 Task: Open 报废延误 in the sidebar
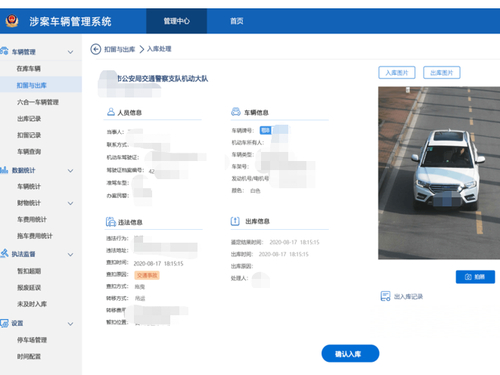point(29,288)
